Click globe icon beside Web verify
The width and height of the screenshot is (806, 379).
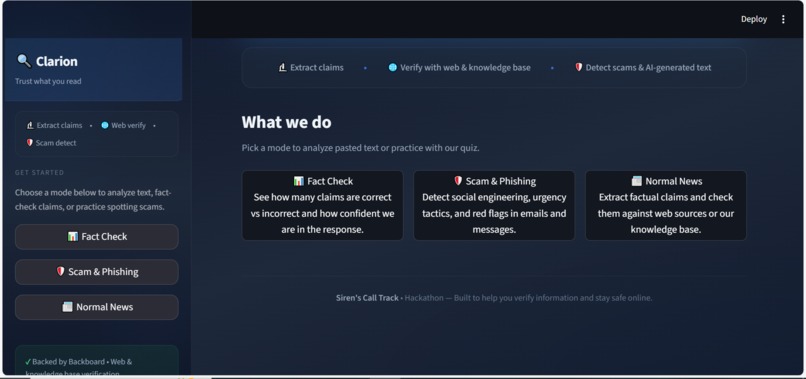[x=105, y=125]
